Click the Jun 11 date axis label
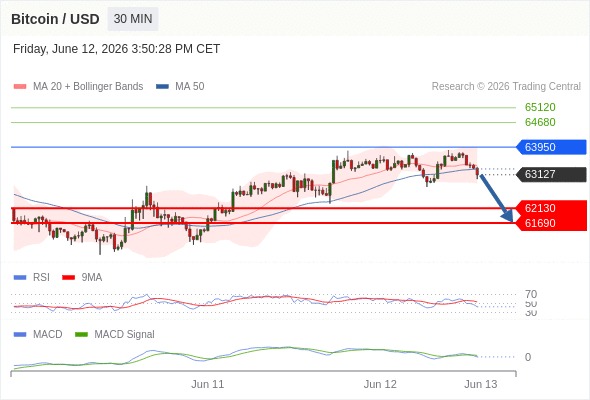Screen dimensions: 590x400 (207, 384)
